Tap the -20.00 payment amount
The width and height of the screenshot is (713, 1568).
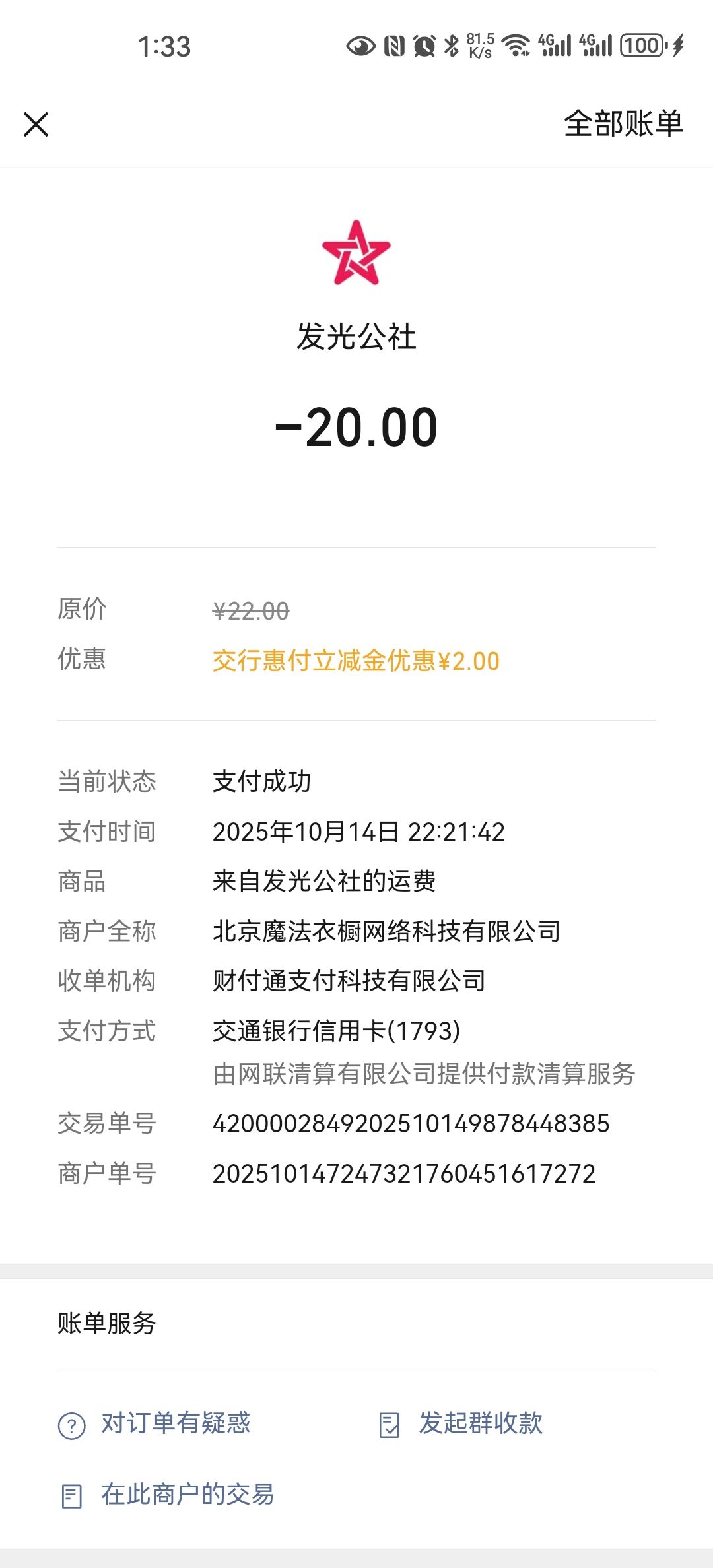click(x=356, y=428)
